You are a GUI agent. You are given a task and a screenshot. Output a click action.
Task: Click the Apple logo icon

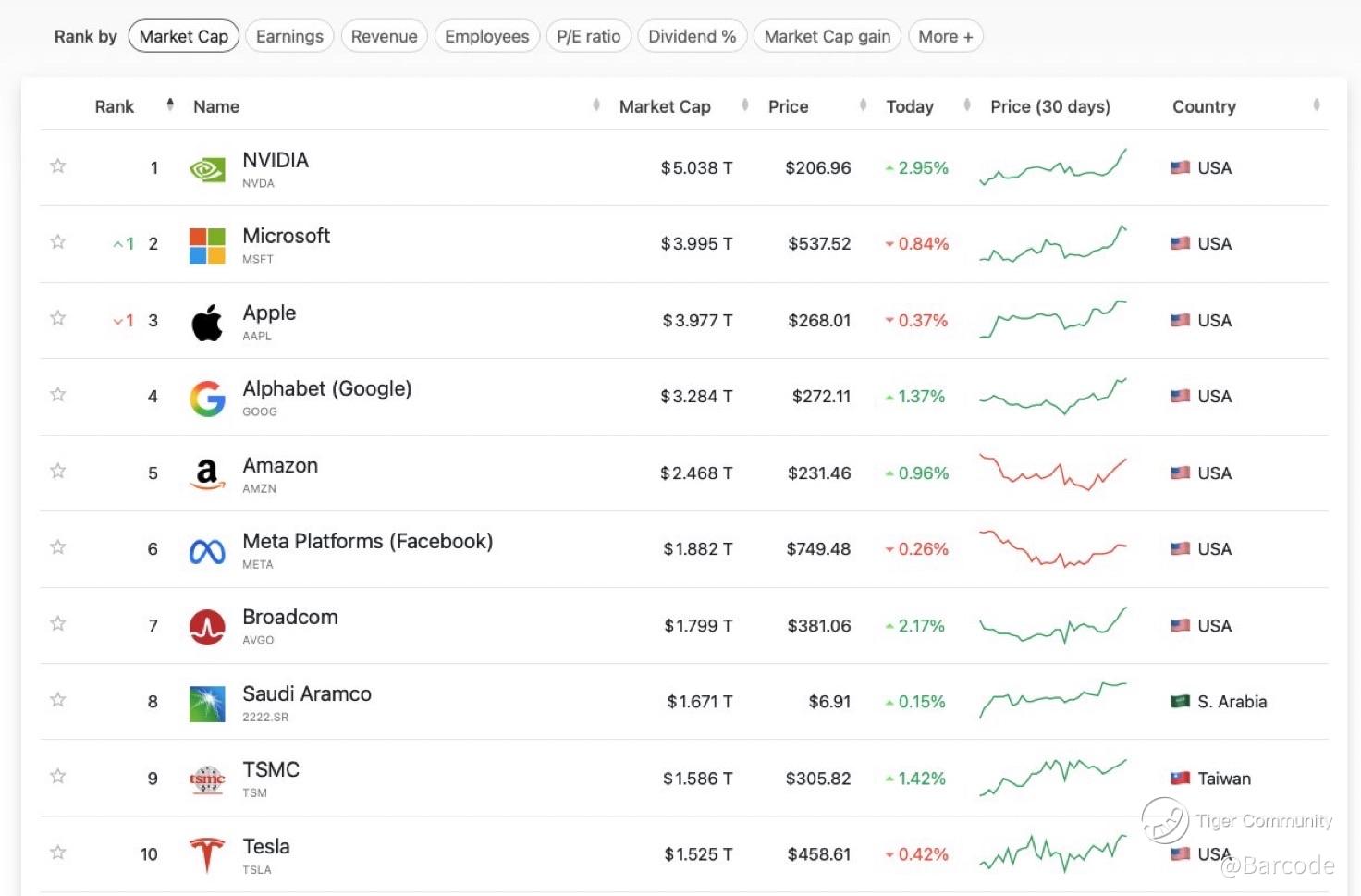207,323
